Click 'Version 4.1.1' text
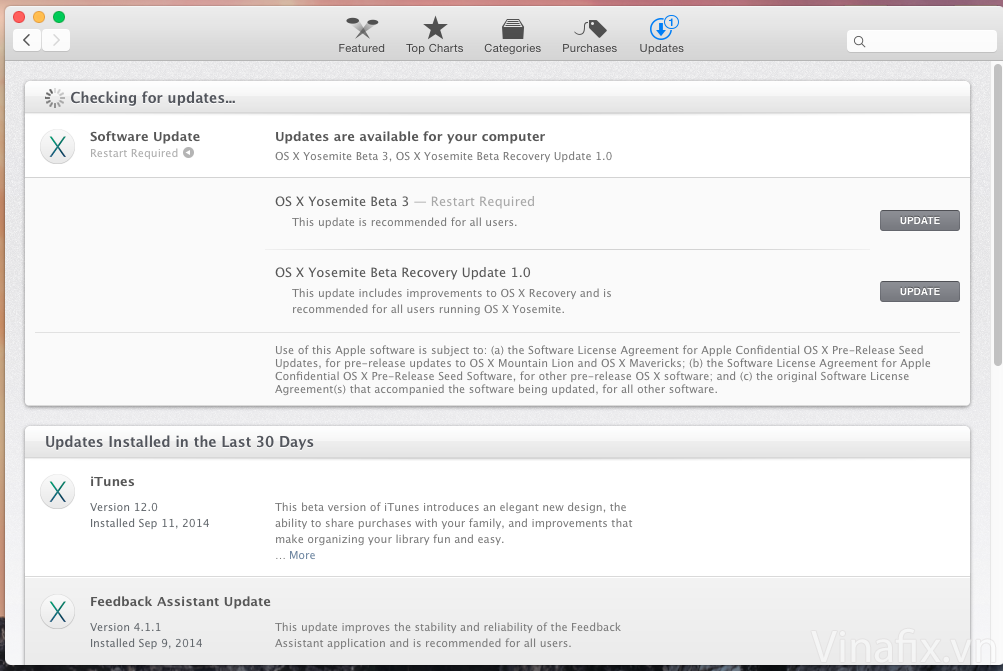This screenshot has height=671, width=1003. coord(125,627)
